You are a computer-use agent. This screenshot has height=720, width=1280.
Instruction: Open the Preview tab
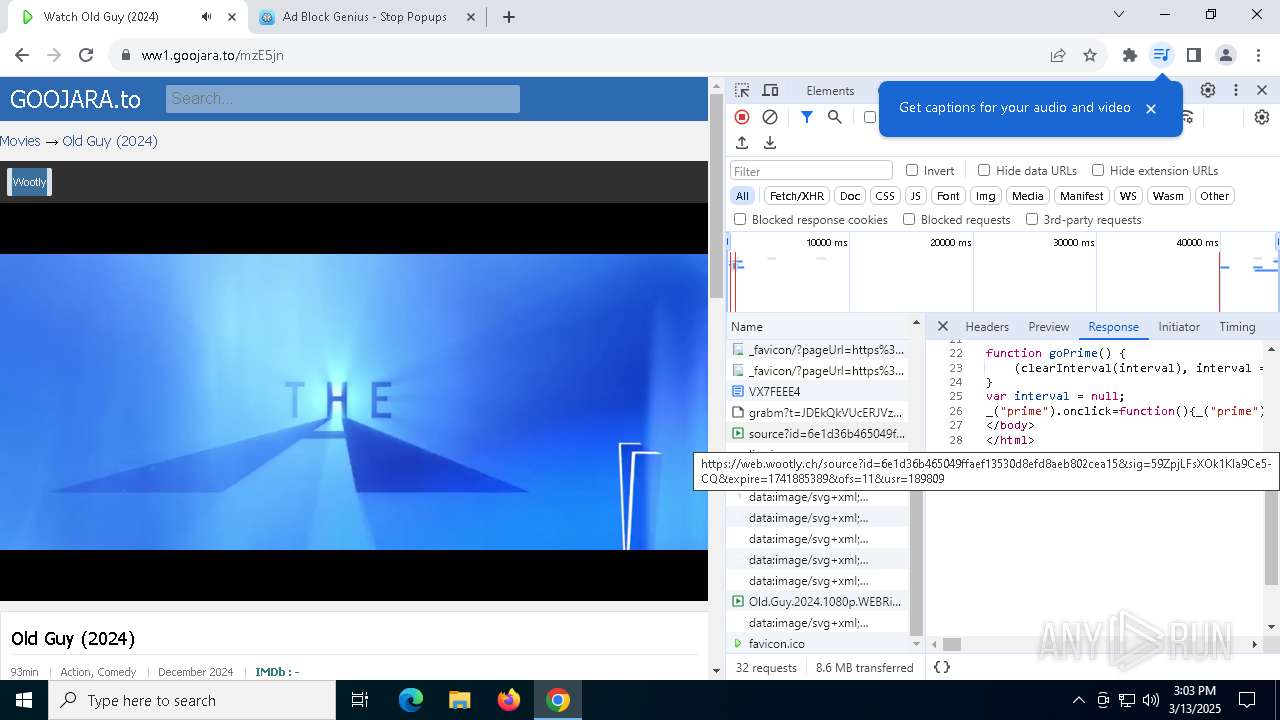[x=1049, y=327]
